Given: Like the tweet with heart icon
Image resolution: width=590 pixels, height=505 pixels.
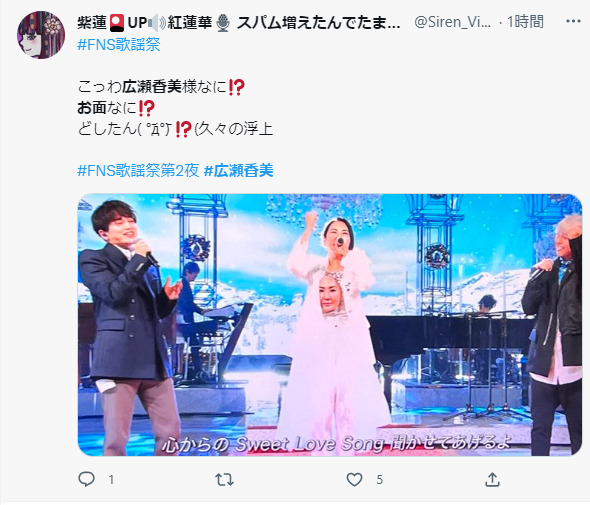Looking at the screenshot, I should coord(354,479).
